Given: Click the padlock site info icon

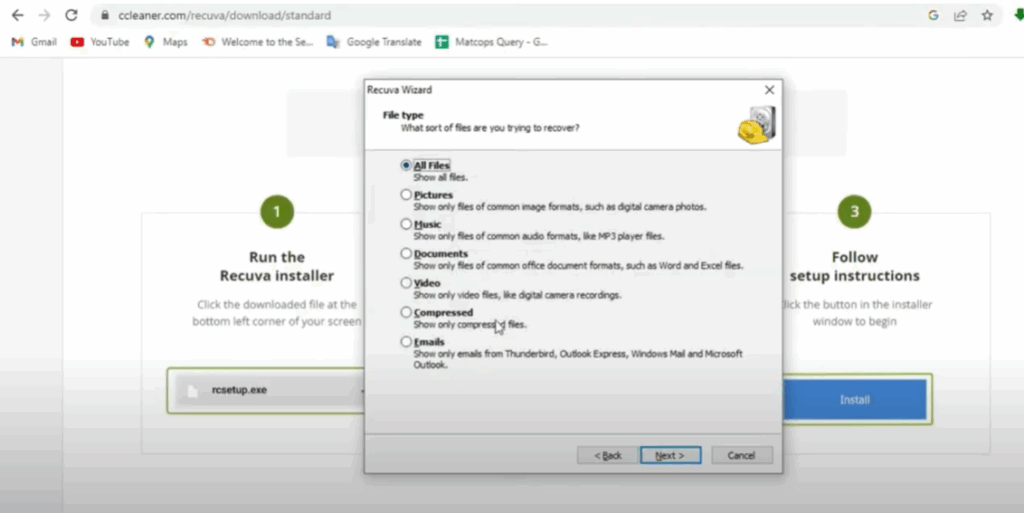Looking at the screenshot, I should (x=104, y=15).
